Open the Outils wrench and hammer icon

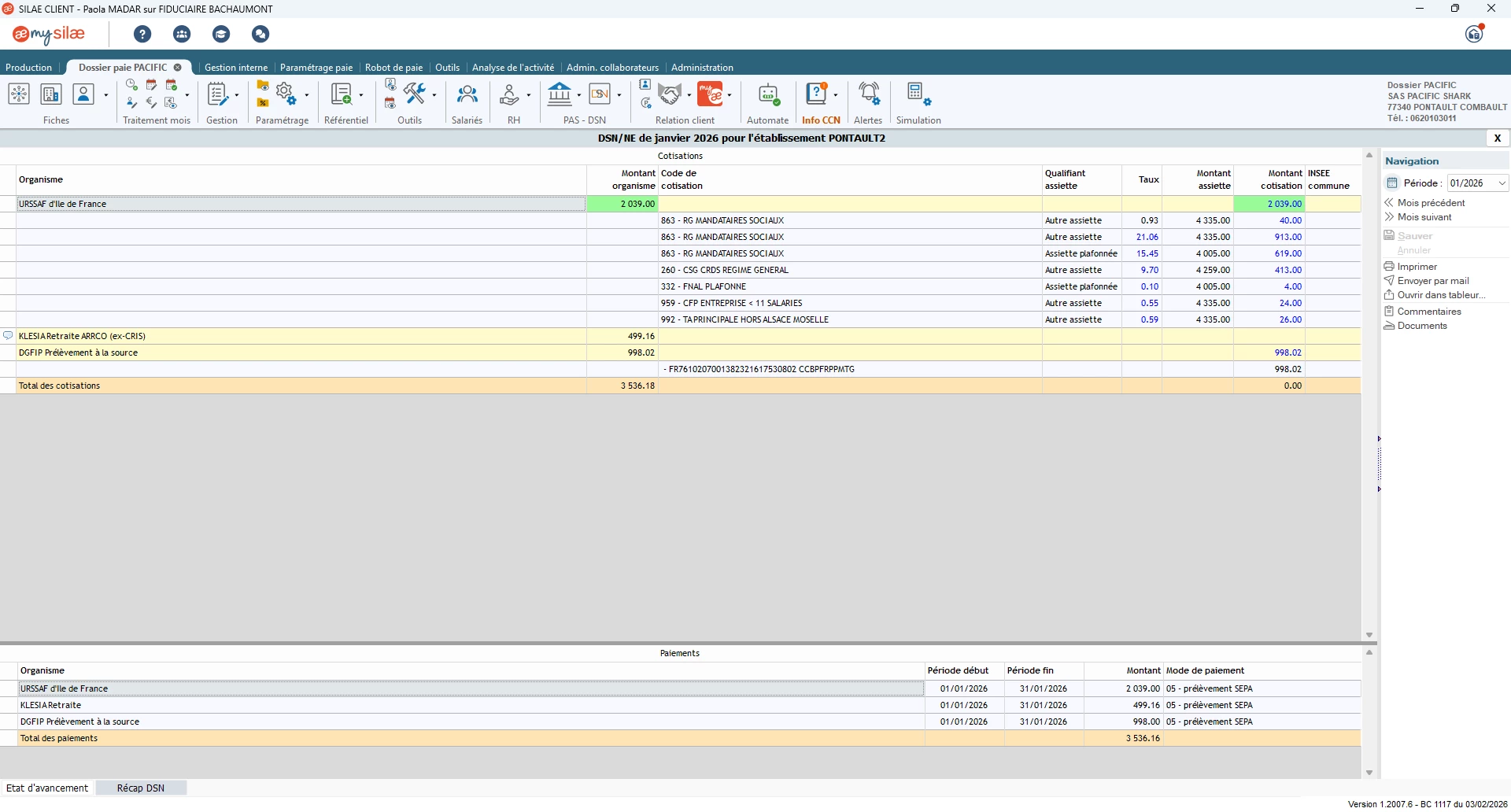coord(414,94)
